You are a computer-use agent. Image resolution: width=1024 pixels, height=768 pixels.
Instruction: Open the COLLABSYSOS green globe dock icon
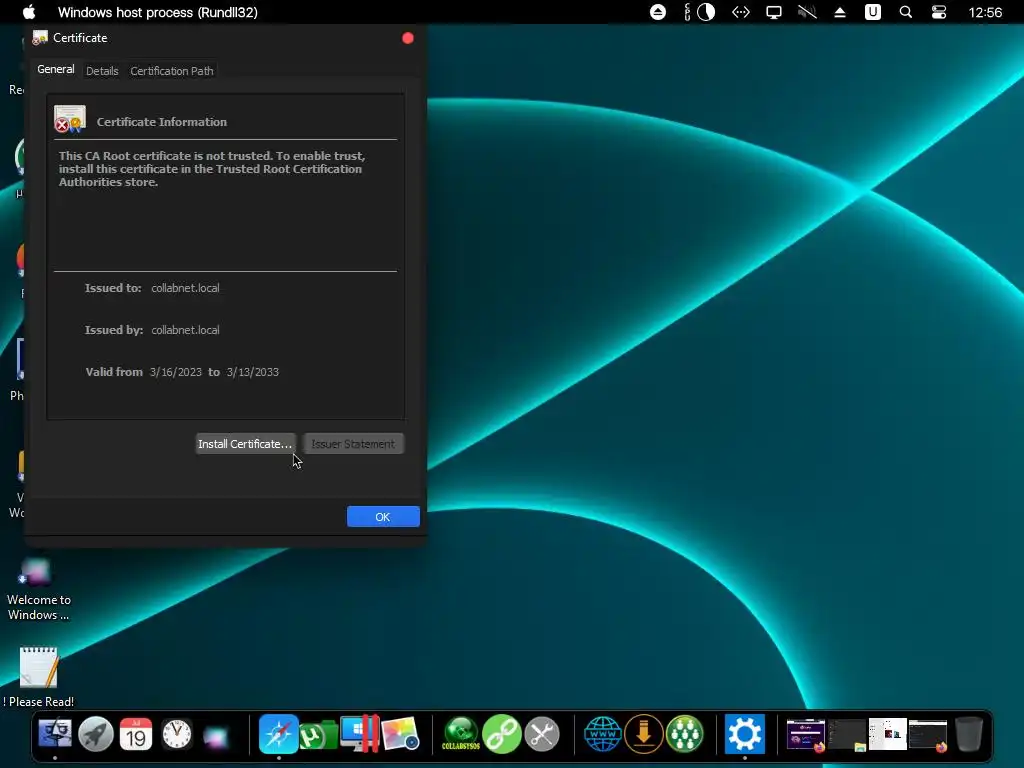pos(462,734)
